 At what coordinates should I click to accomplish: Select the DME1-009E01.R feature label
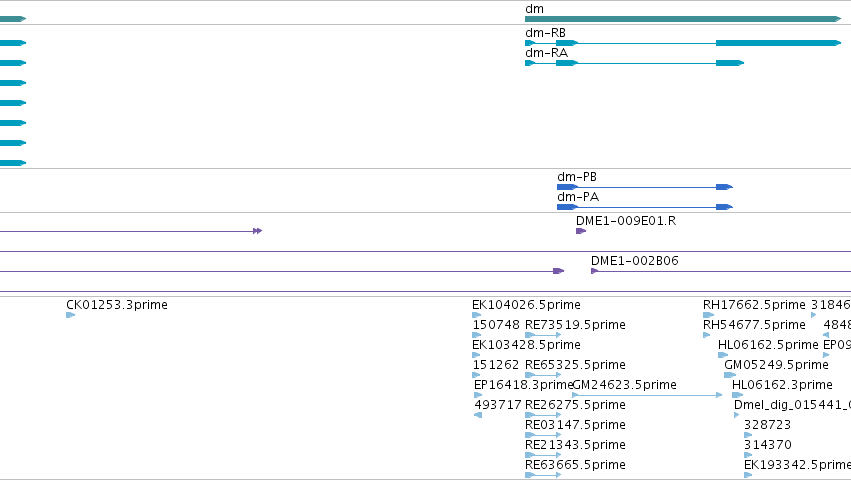coord(626,221)
